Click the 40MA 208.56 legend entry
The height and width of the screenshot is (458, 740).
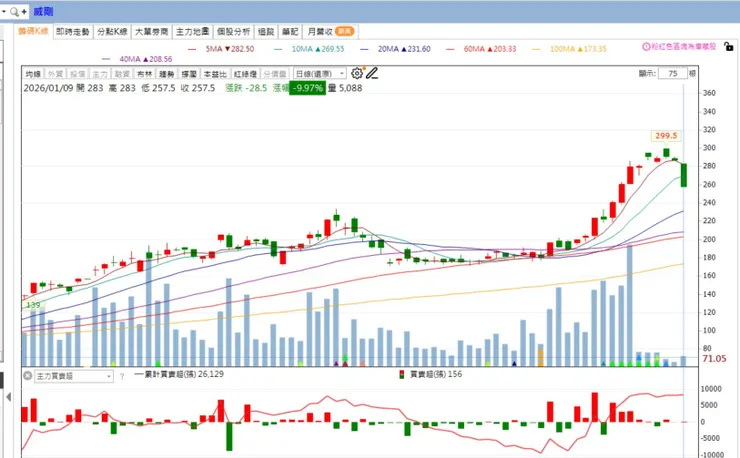coord(137,59)
